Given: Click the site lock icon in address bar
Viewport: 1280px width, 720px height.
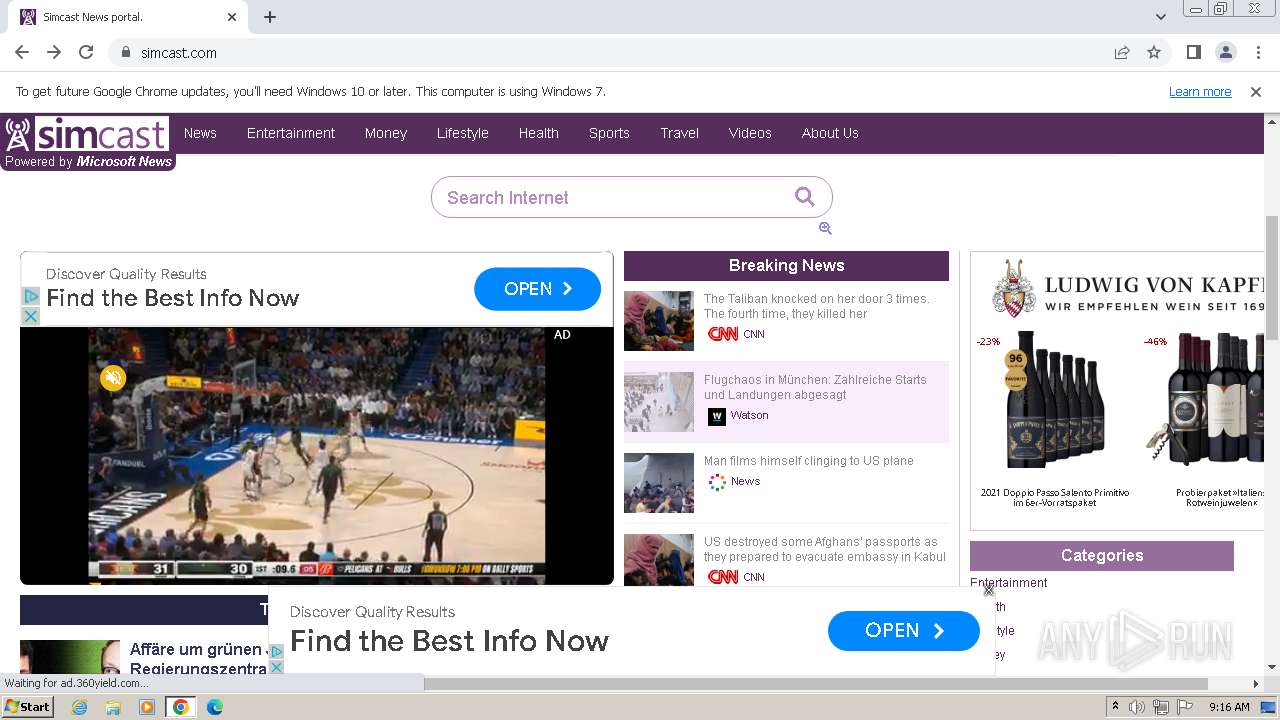Looking at the screenshot, I should 125,52.
